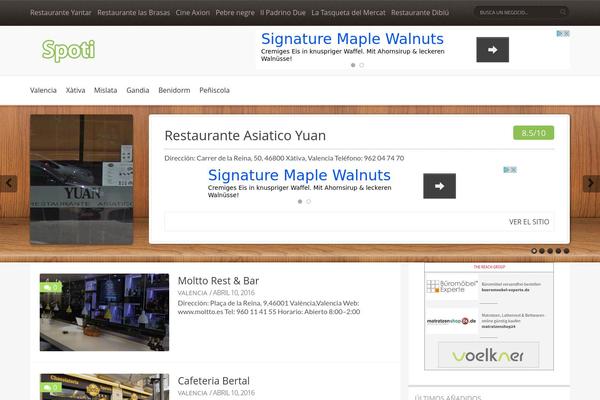Select the first dot of the Yuan card ad
This screenshot has width=600, height=400.
[x=300, y=201]
